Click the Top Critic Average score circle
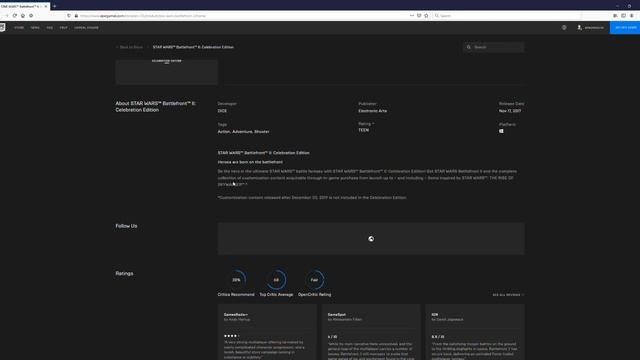Screen dimensions: 640x360 click(276, 280)
